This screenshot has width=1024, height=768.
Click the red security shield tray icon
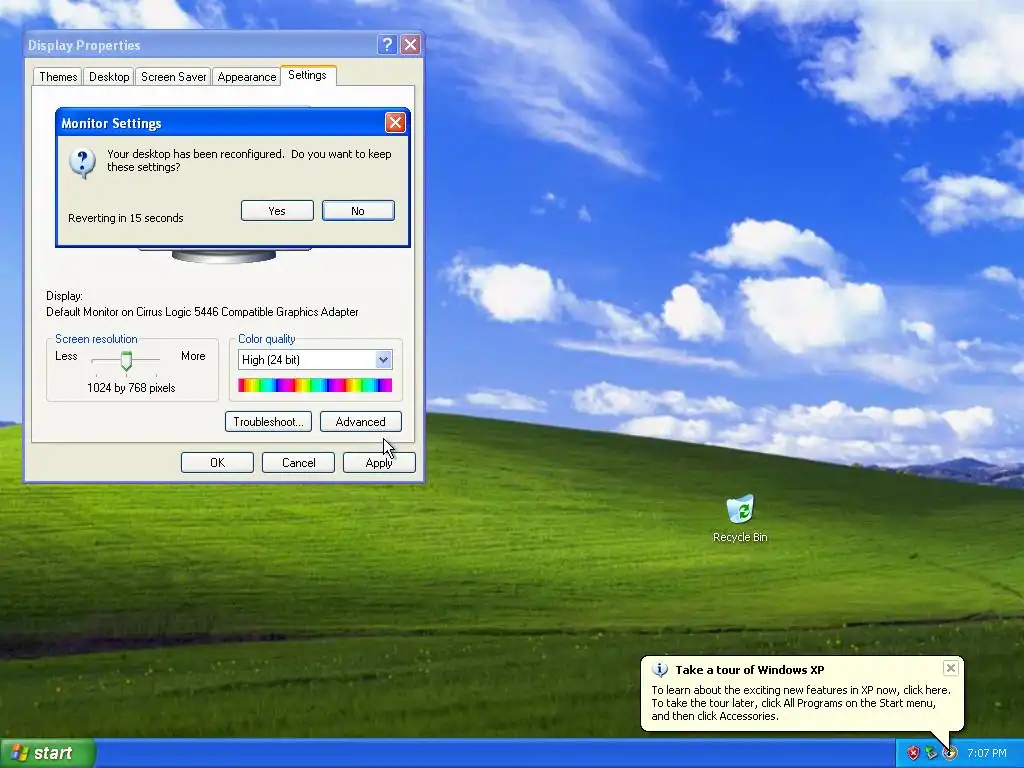tap(913, 753)
